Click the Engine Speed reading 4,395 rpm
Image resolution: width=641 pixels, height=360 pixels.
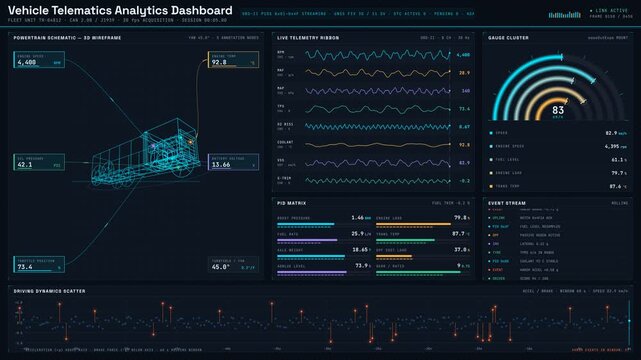click(615, 146)
